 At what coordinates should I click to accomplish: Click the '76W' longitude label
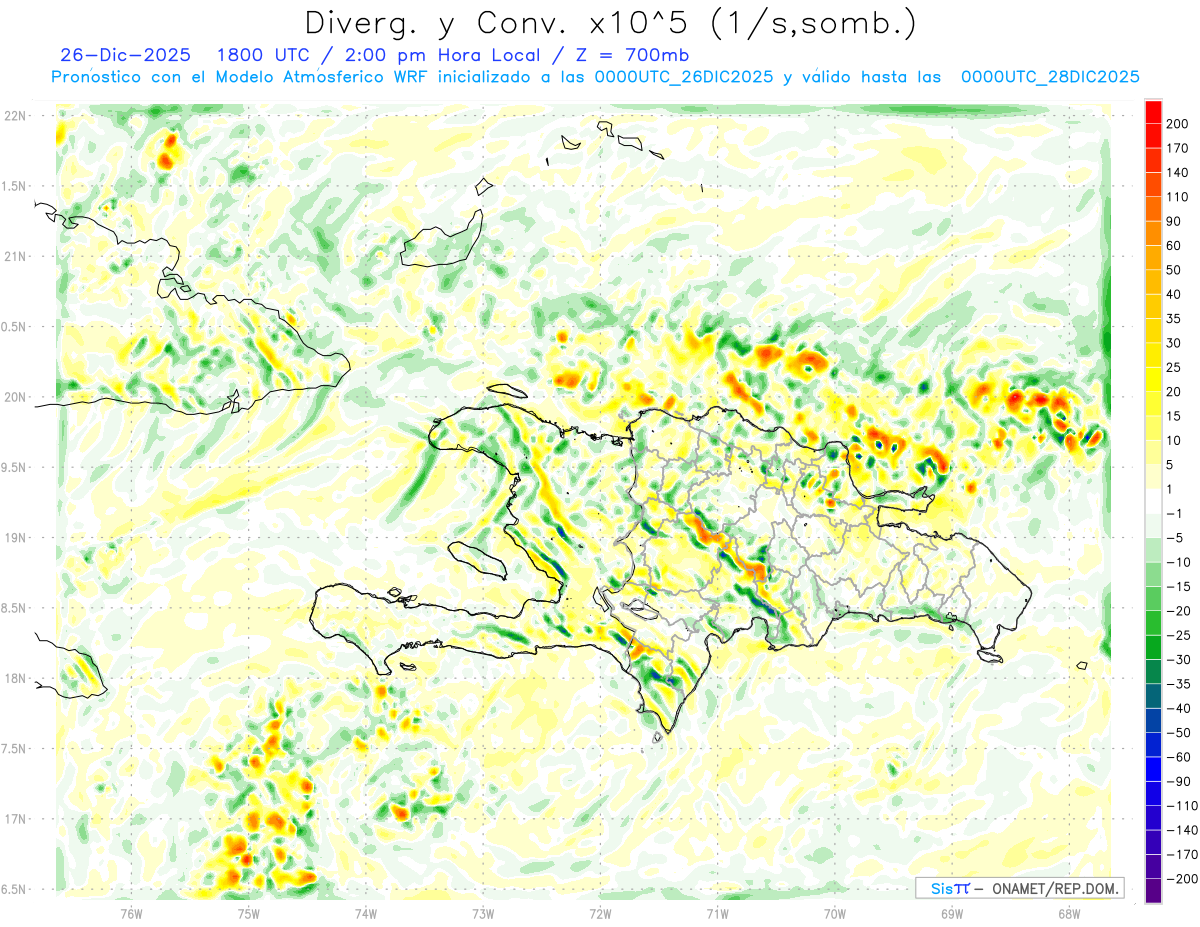click(x=131, y=912)
